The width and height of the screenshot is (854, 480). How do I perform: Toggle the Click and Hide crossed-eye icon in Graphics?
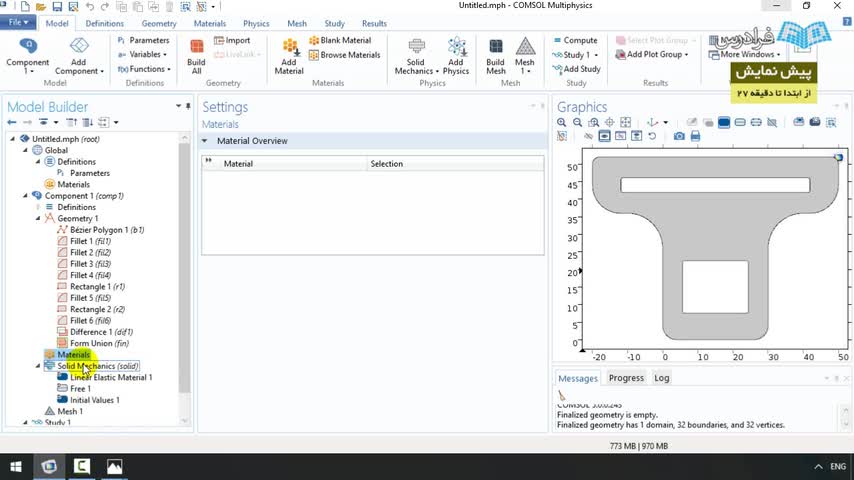pyautogui.click(x=588, y=136)
